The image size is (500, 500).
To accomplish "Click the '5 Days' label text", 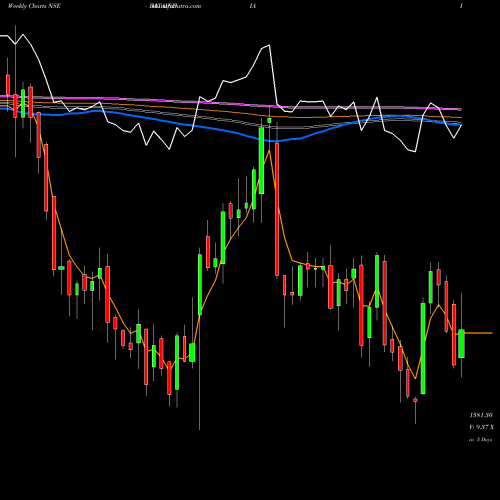I will 484,440.
